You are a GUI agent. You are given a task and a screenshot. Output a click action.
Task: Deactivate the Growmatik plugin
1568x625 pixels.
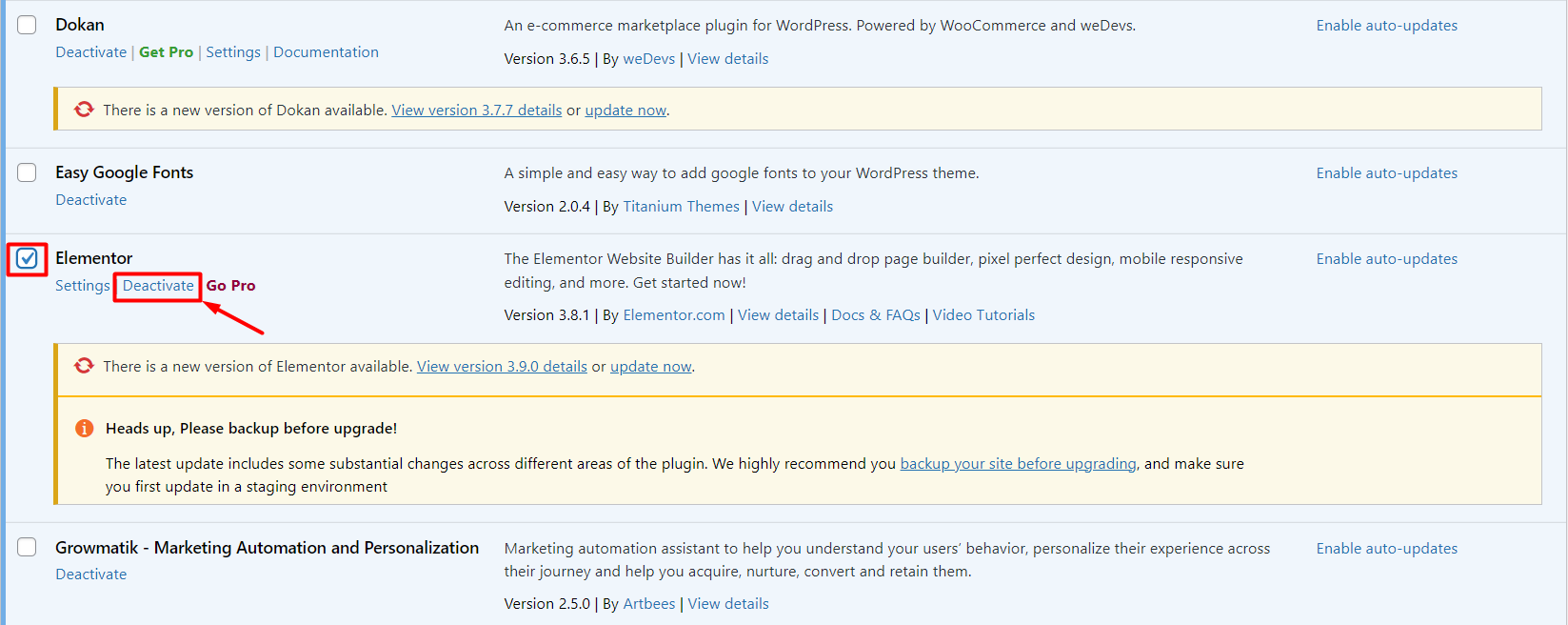click(x=90, y=575)
